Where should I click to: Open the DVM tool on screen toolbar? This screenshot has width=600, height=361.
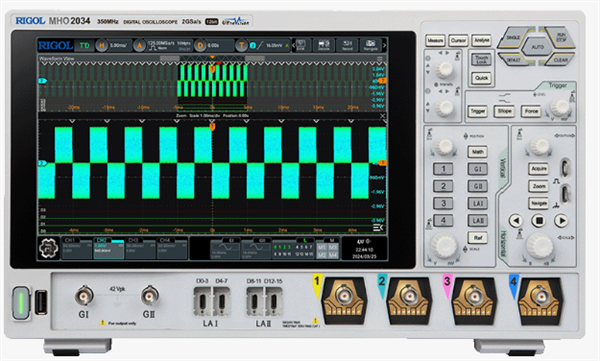(301, 45)
